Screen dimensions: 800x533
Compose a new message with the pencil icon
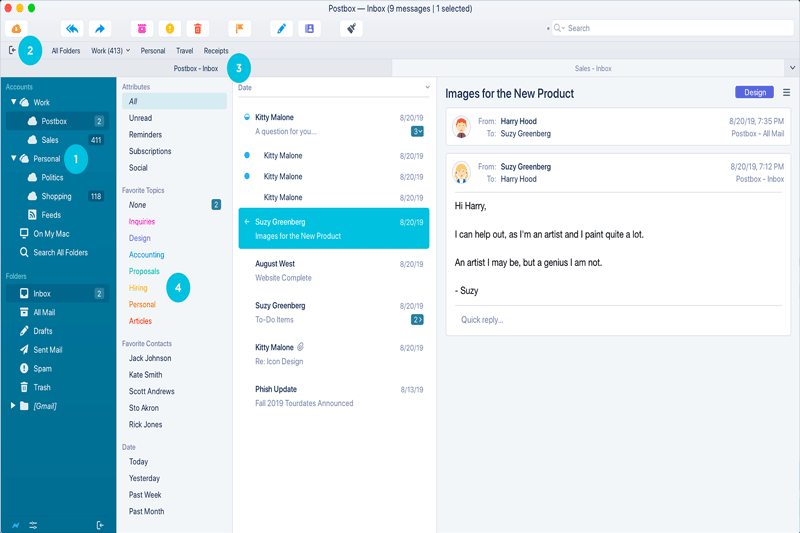282,29
